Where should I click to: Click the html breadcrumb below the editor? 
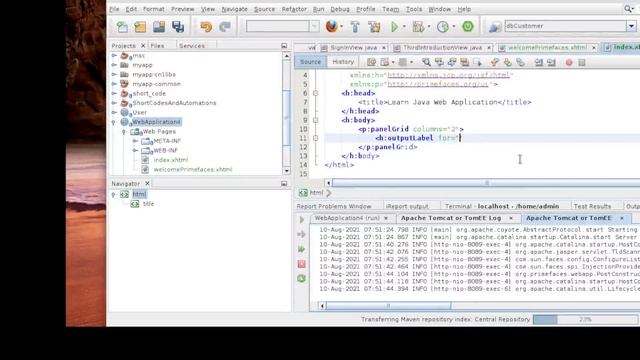316,193
